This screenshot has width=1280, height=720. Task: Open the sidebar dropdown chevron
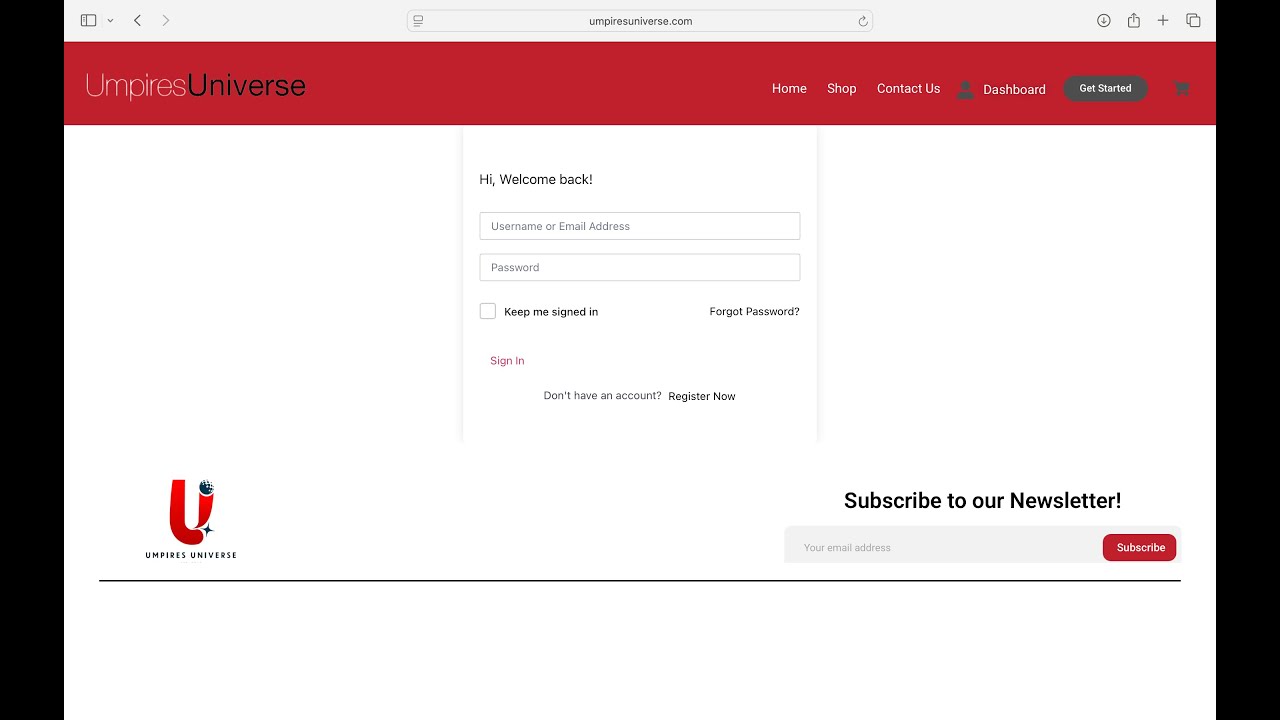(x=110, y=21)
